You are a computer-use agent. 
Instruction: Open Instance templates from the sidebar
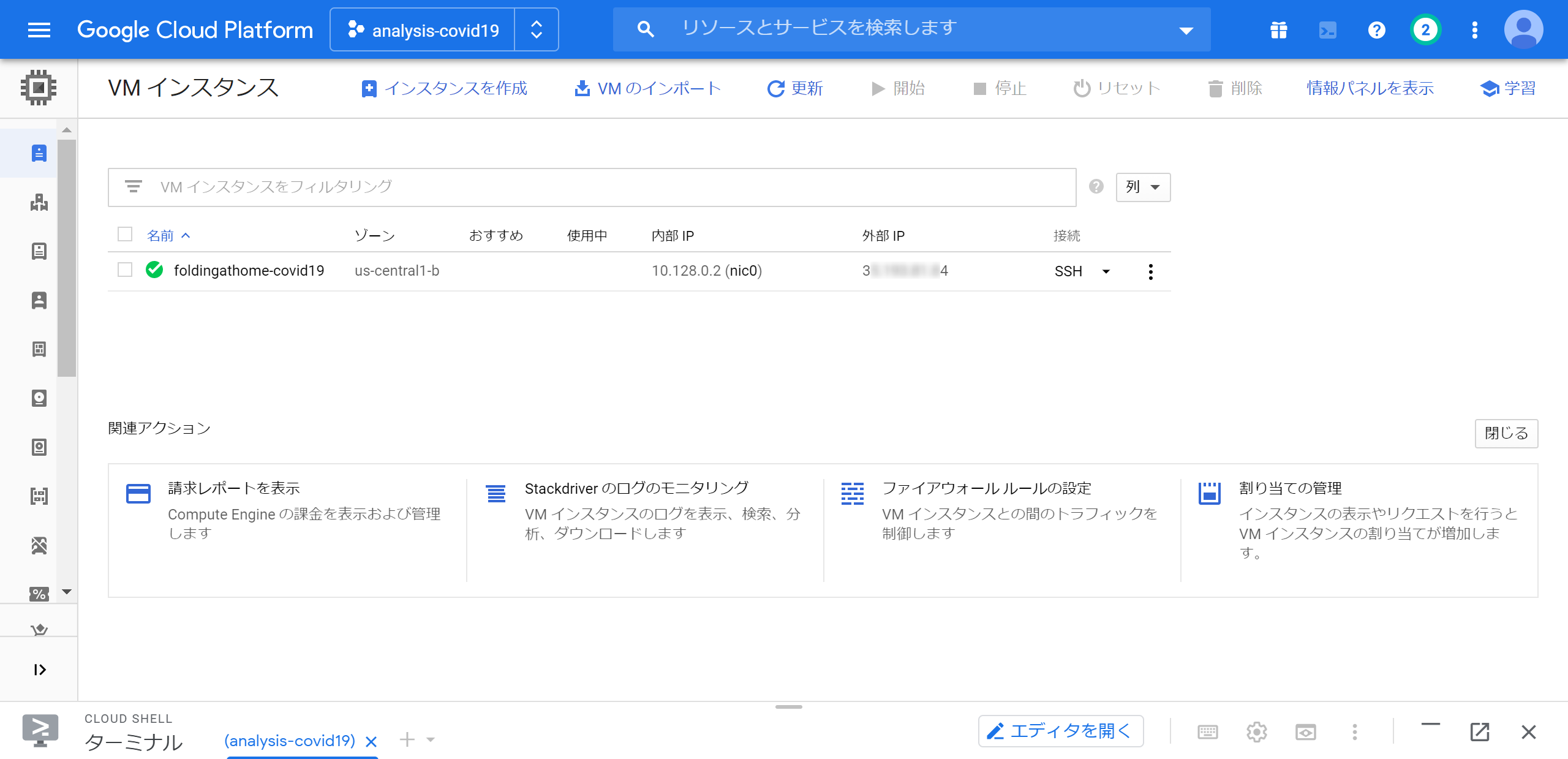tap(39, 251)
